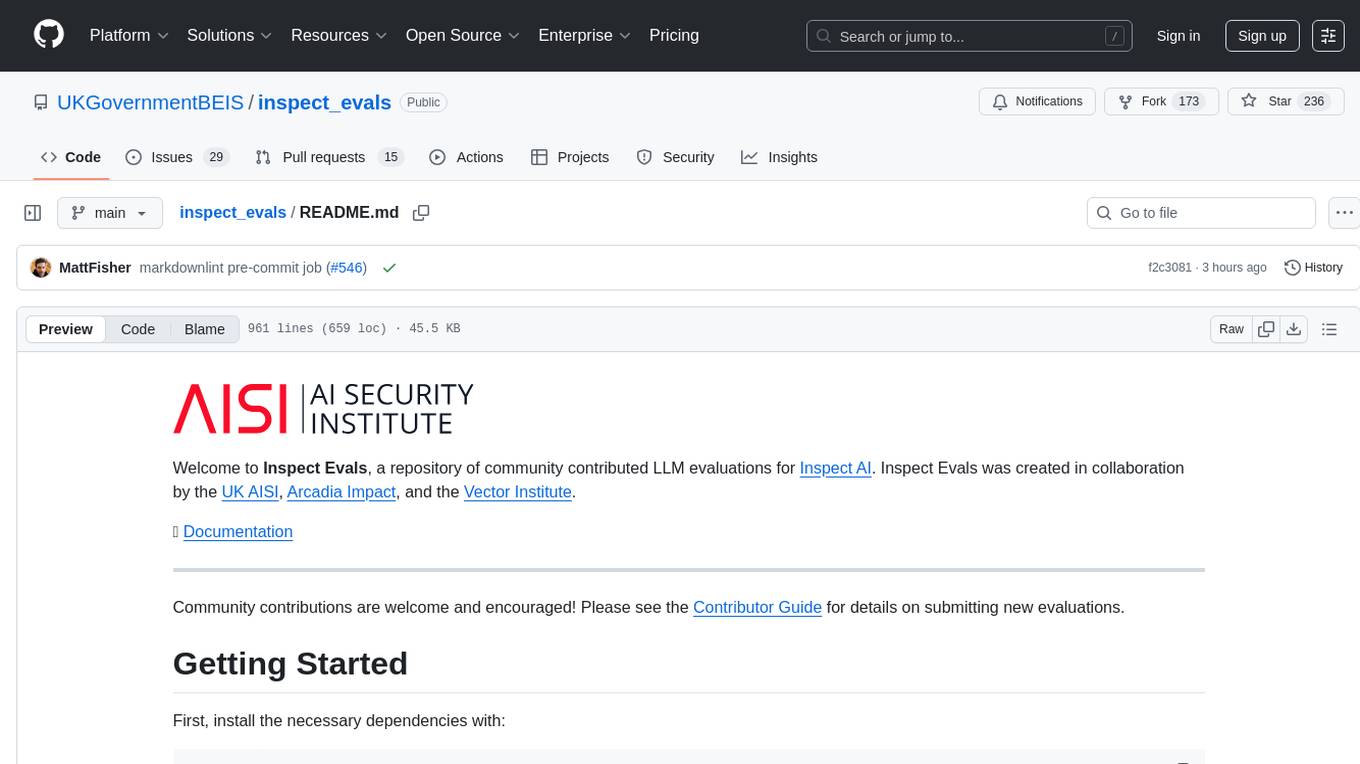View commit status check mark
Viewport: 1360px width, 764px height.
click(x=389, y=268)
